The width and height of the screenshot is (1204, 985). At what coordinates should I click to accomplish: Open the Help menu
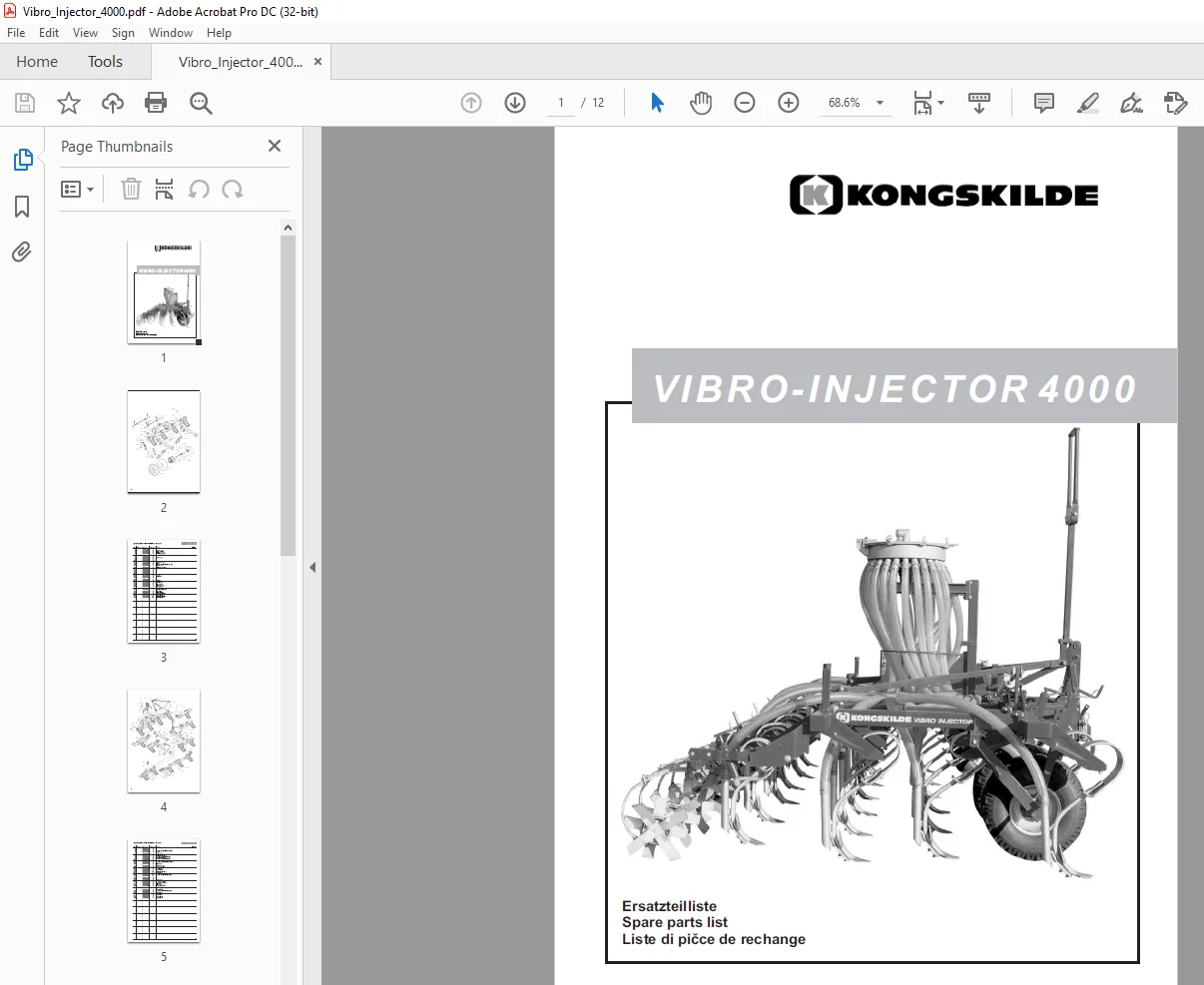[219, 33]
